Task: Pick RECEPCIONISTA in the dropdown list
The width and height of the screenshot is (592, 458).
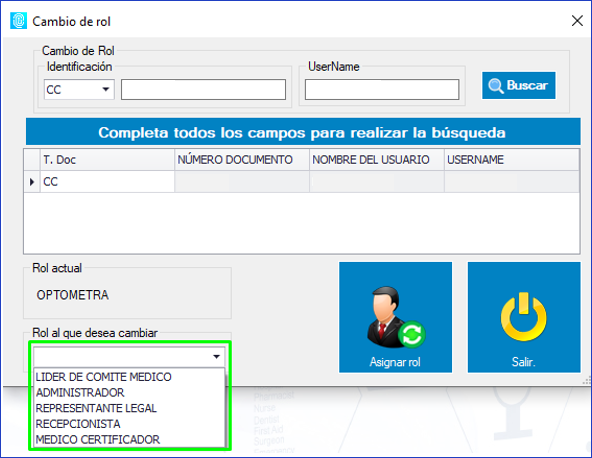Action: coord(129,424)
